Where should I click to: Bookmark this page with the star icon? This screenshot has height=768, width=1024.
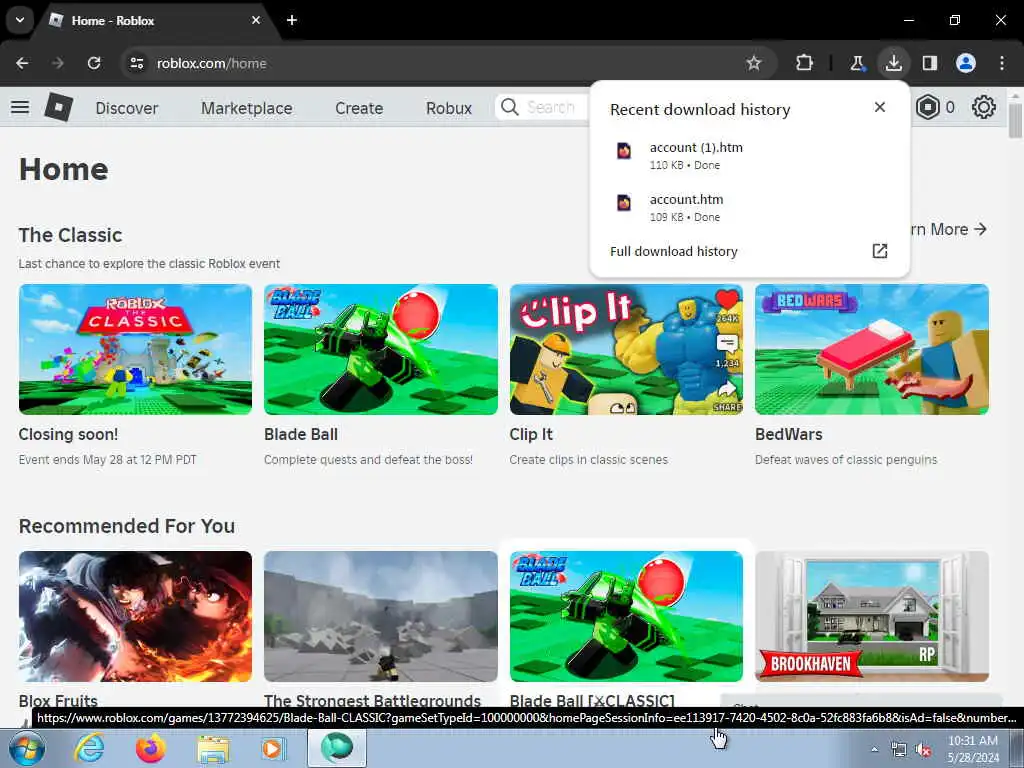coord(754,63)
